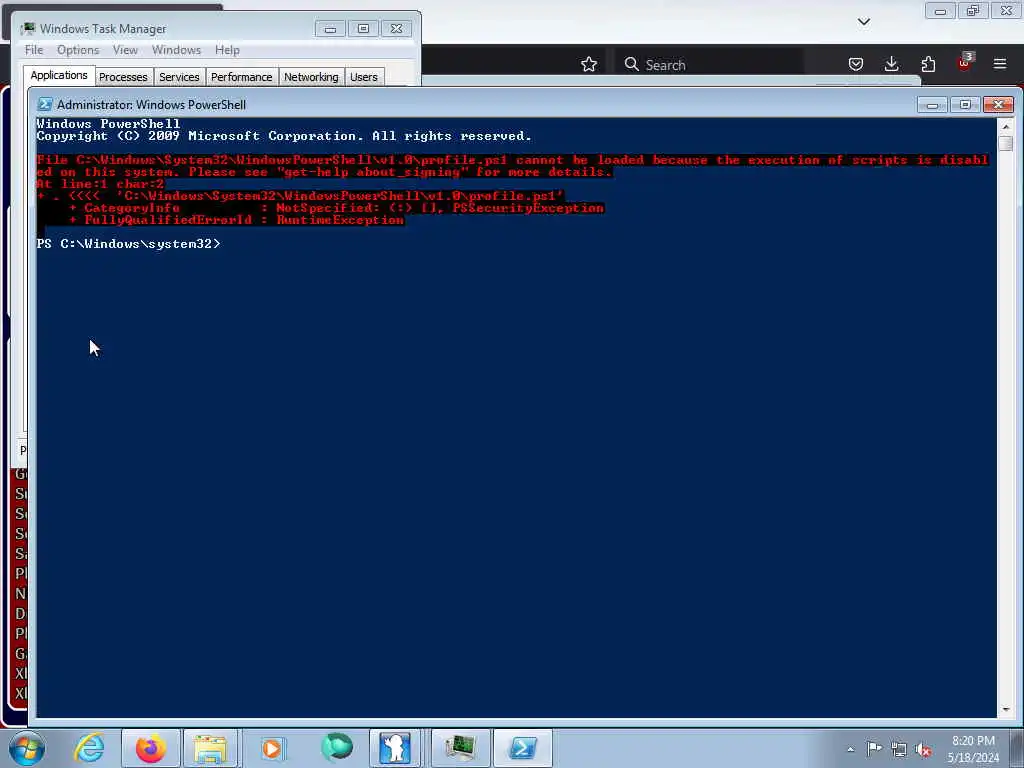The image size is (1024, 768).
Task: Open Pocket icon in Firefox toolbar
Action: [x=856, y=64]
